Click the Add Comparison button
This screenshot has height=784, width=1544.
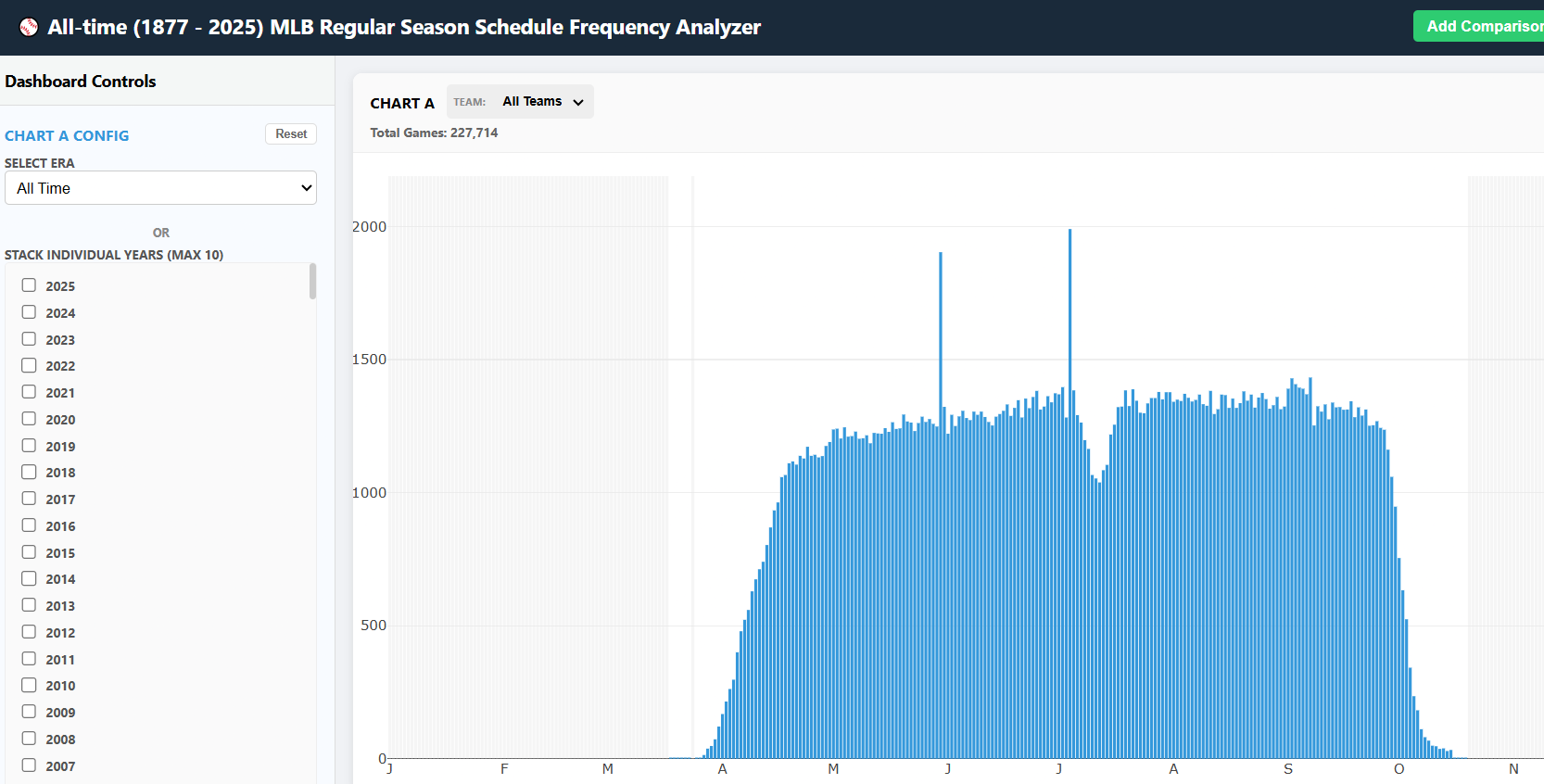point(1481,26)
